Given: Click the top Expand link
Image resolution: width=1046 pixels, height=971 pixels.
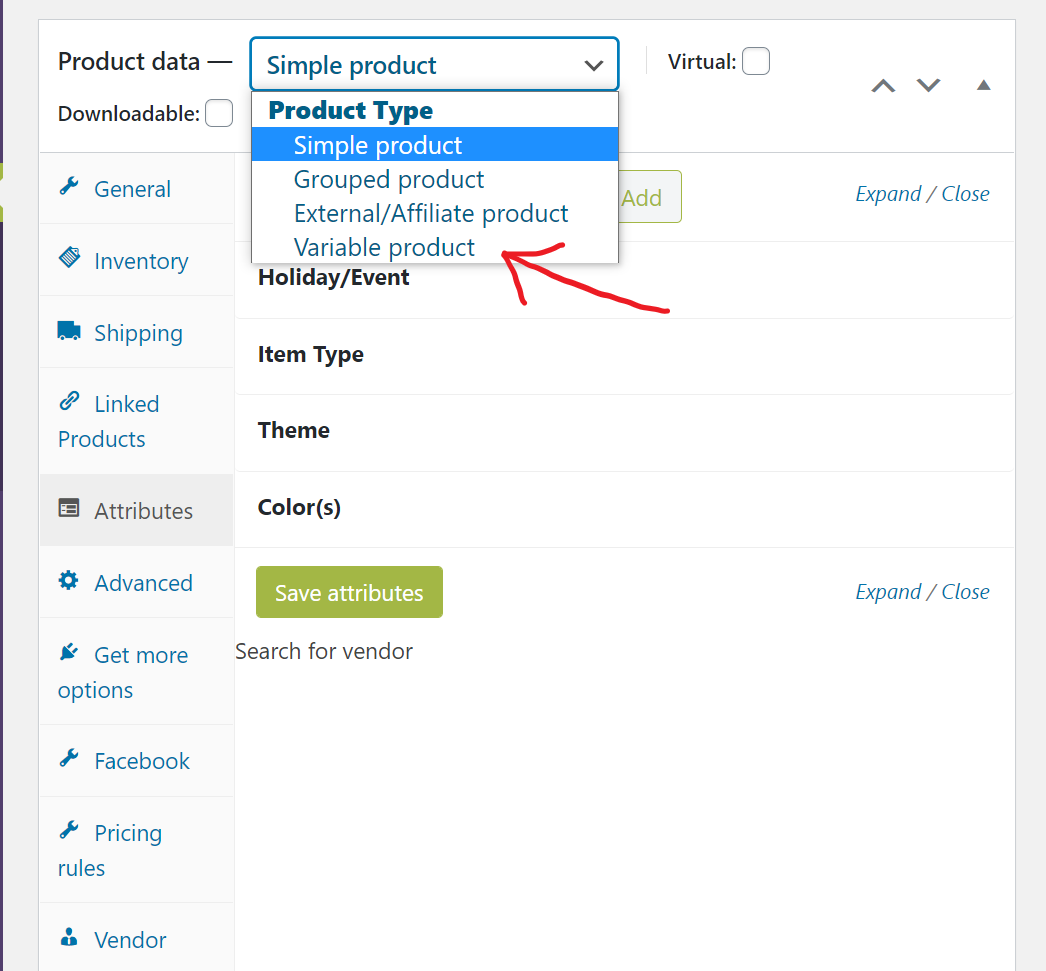Looking at the screenshot, I should [x=888, y=194].
